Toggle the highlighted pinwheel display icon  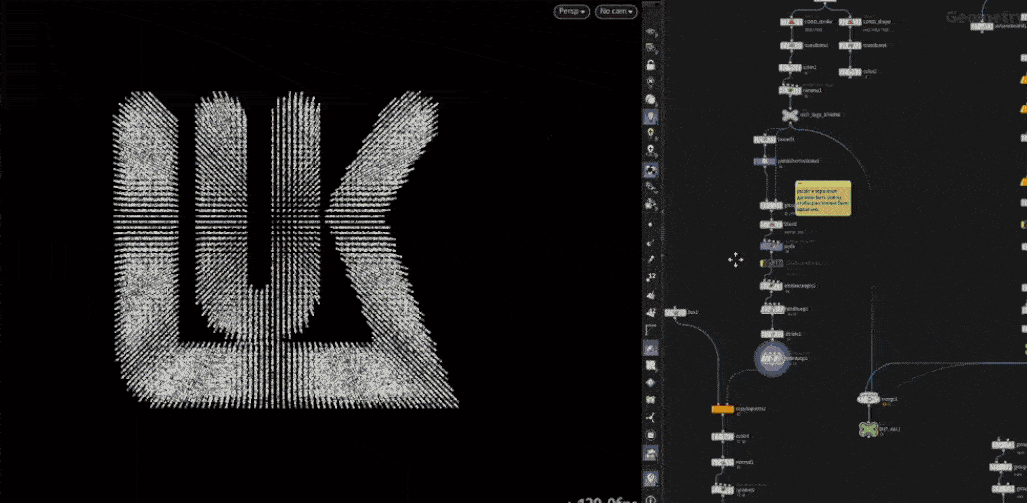point(650,170)
